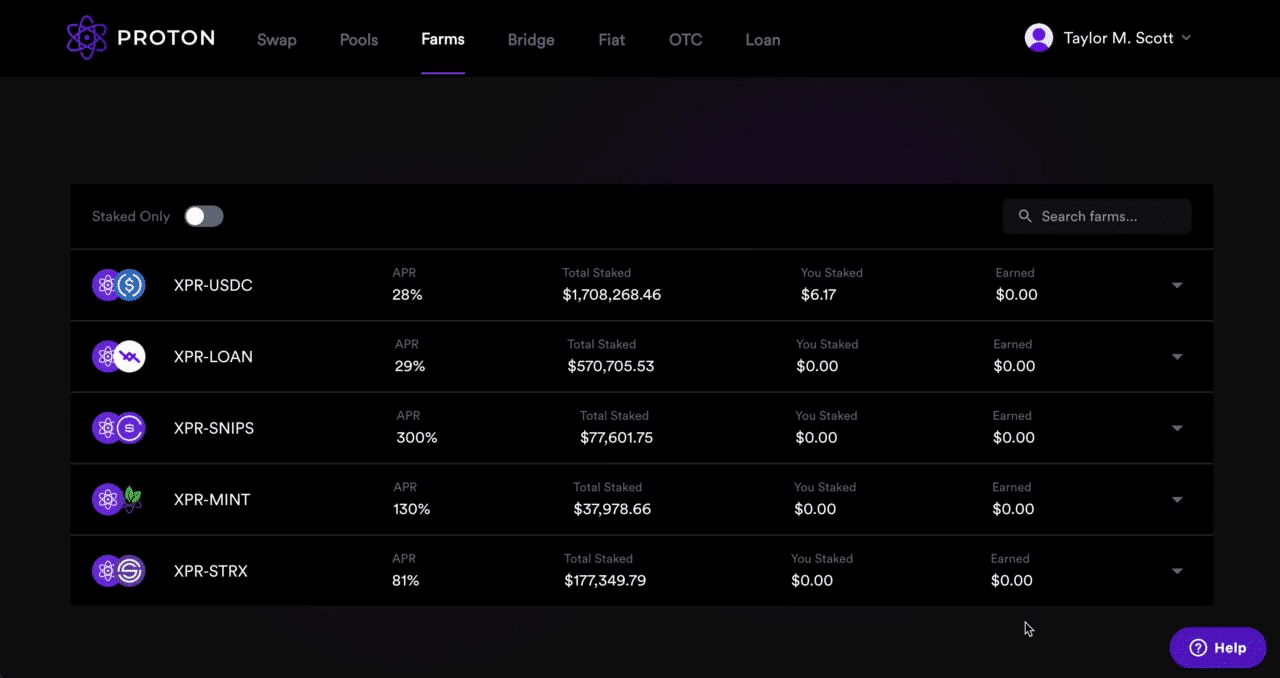Click the $37,978.66 total staked value

click(612, 509)
